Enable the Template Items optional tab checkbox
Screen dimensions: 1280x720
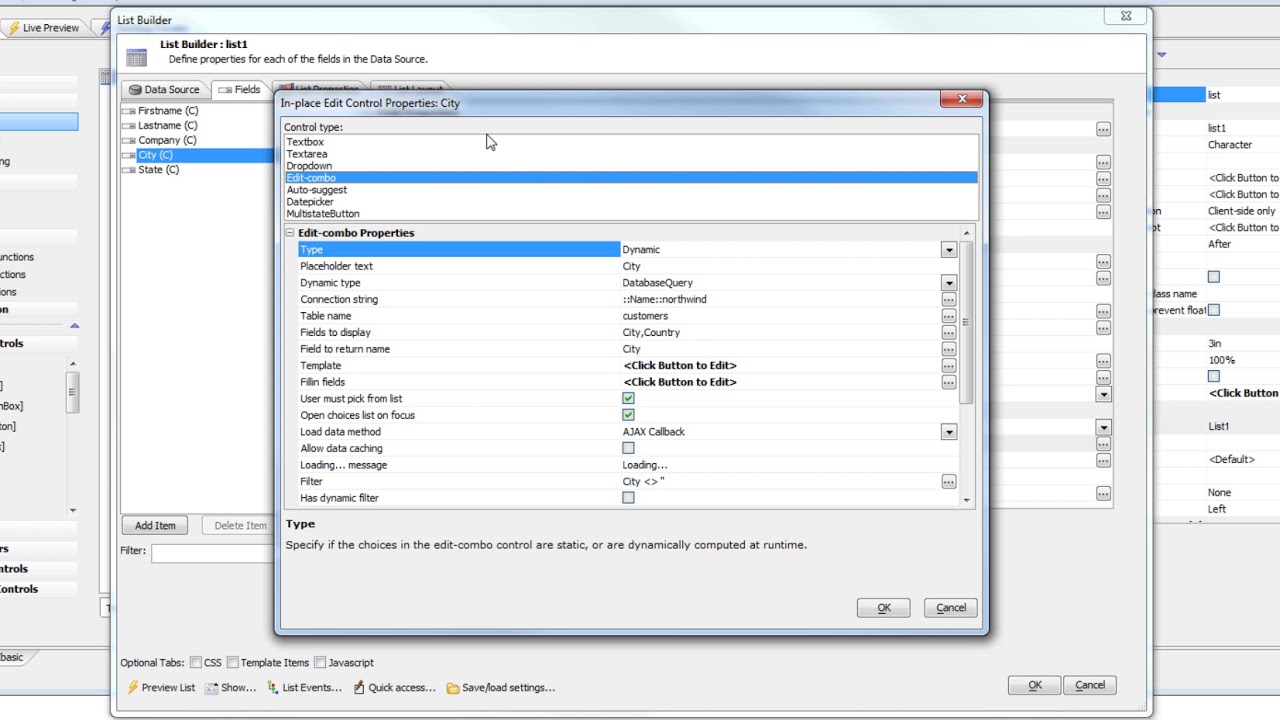click(233, 662)
